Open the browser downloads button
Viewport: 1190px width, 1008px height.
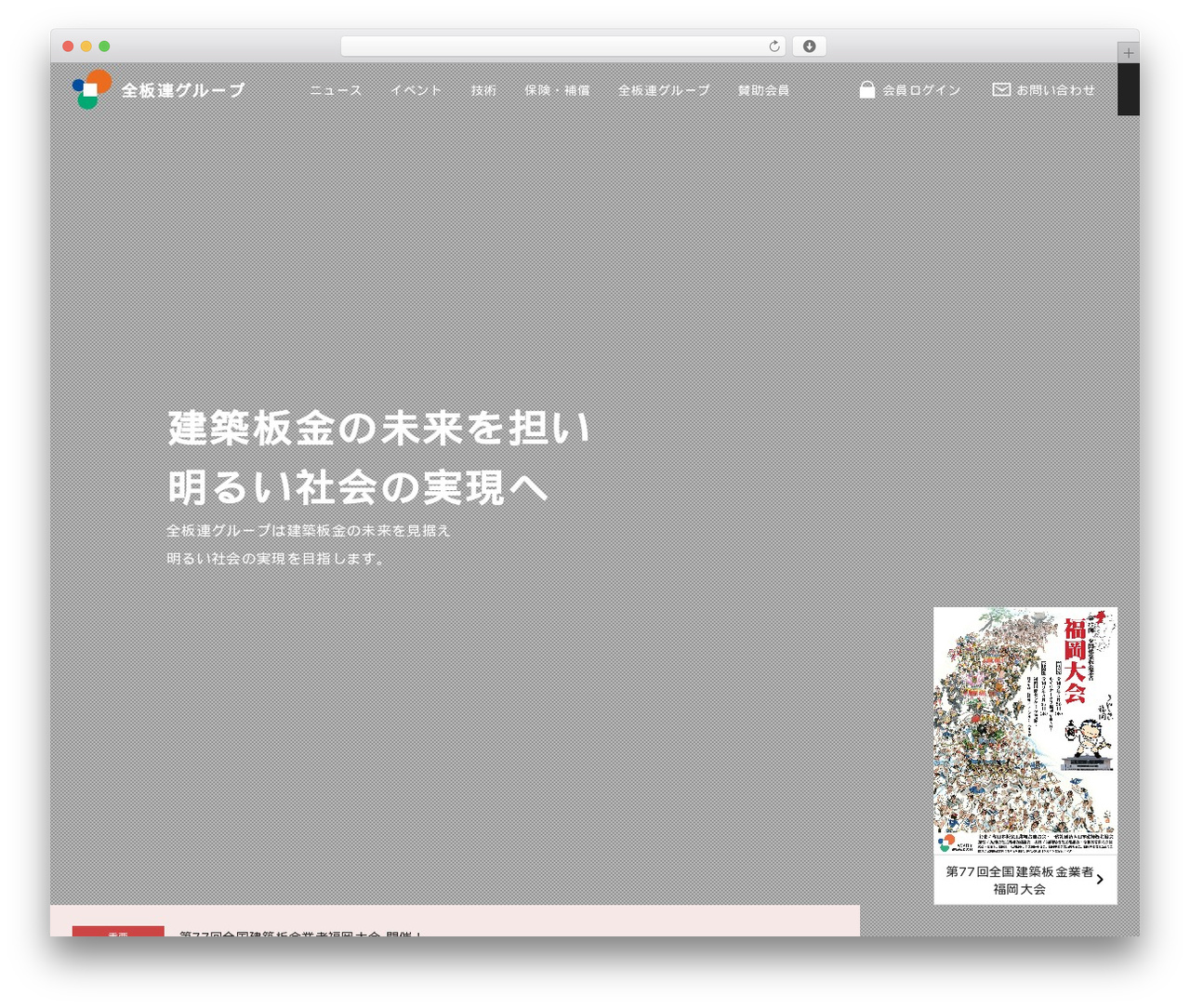pos(810,46)
